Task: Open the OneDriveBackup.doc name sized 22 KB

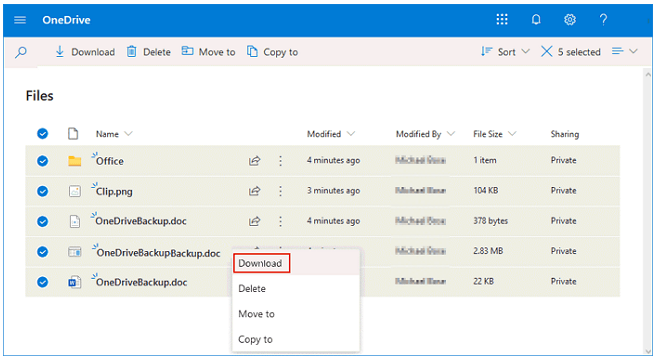Action: (x=141, y=283)
